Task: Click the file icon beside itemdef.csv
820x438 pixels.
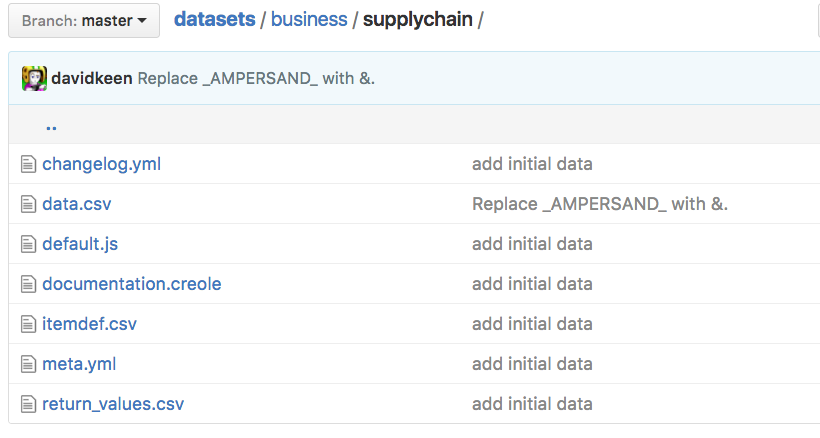Action: tap(28, 324)
